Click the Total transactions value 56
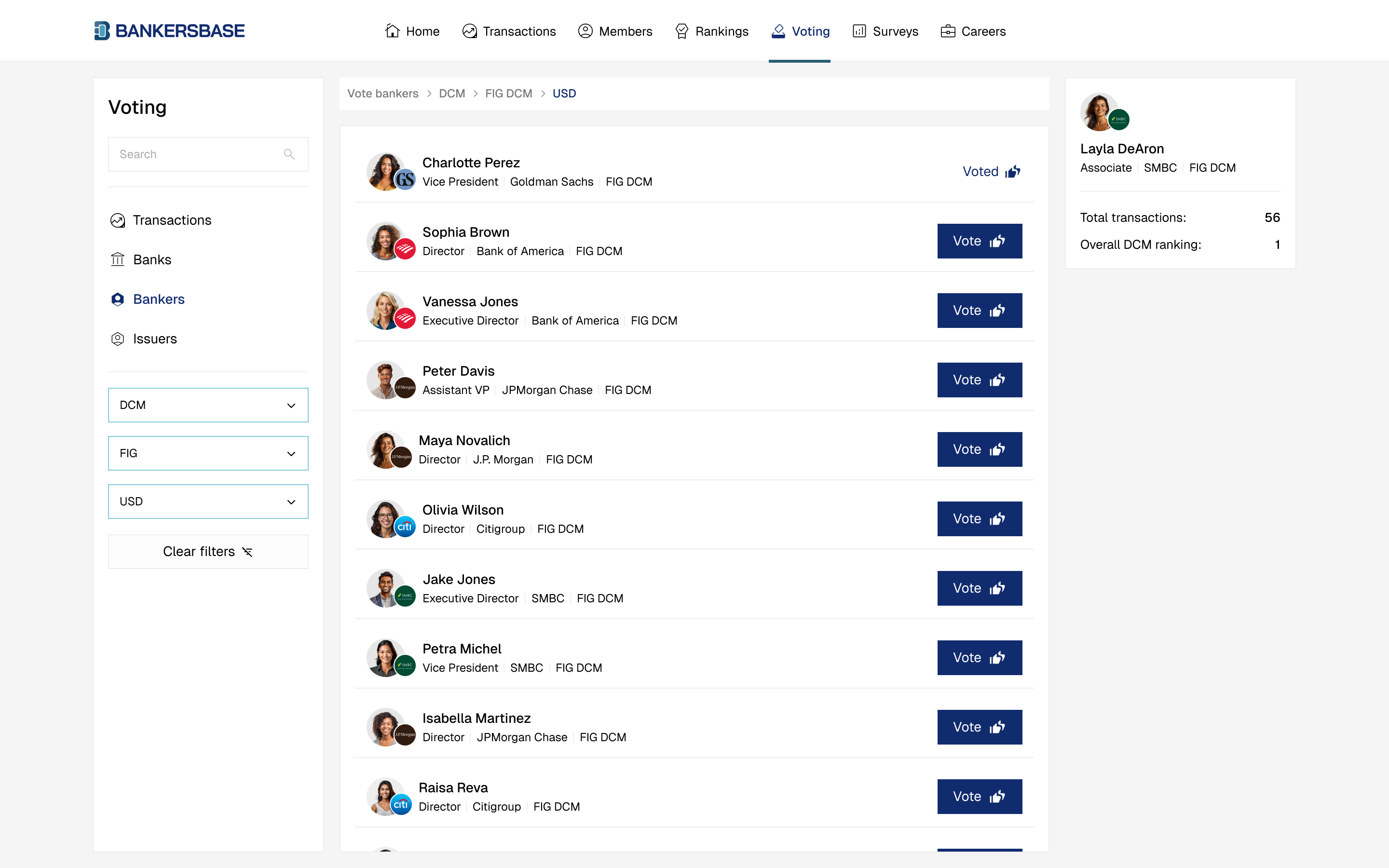The width and height of the screenshot is (1389, 868). coord(1272,217)
